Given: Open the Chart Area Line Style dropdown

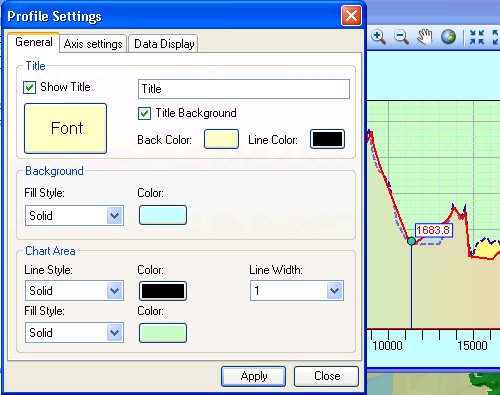Looking at the screenshot, I should tap(74, 291).
